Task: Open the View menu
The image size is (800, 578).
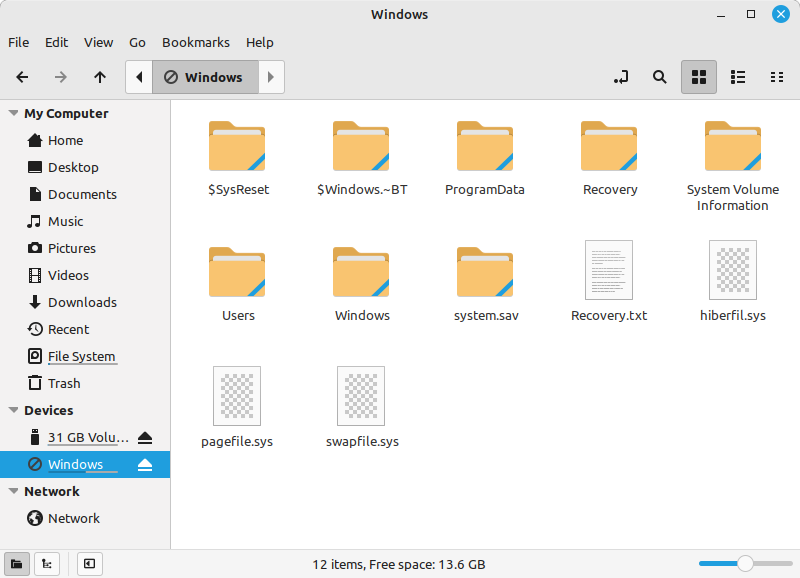Action: 98,42
